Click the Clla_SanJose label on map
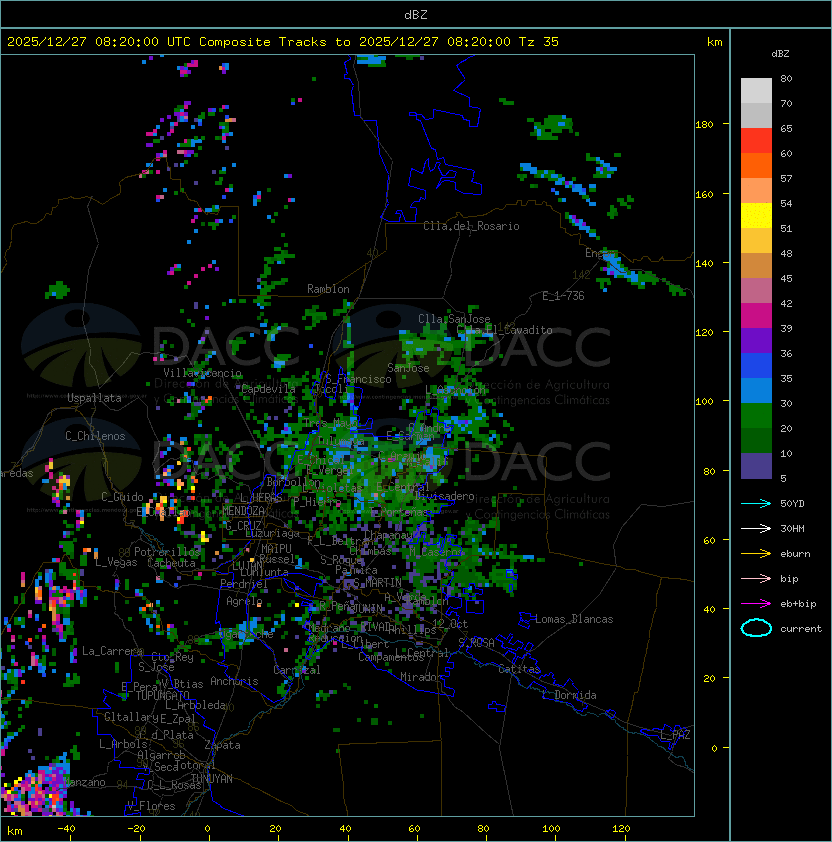The width and height of the screenshot is (832, 842). [x=454, y=319]
